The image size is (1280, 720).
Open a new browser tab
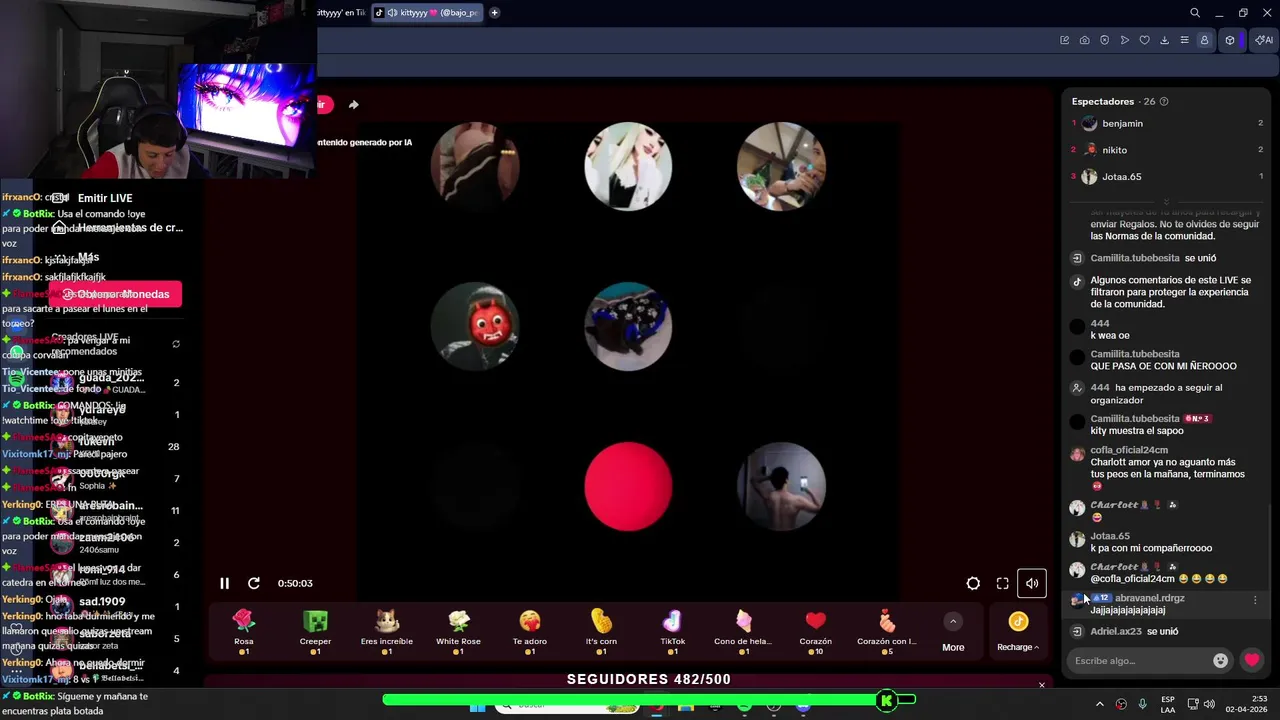[494, 13]
